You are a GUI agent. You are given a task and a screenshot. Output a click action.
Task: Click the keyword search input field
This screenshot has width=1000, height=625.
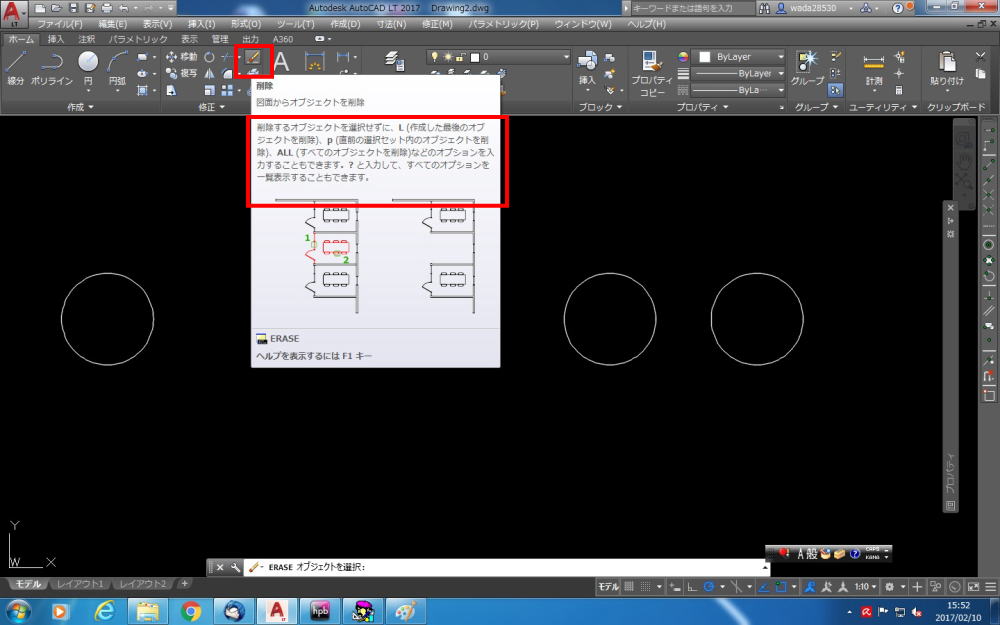click(692, 8)
